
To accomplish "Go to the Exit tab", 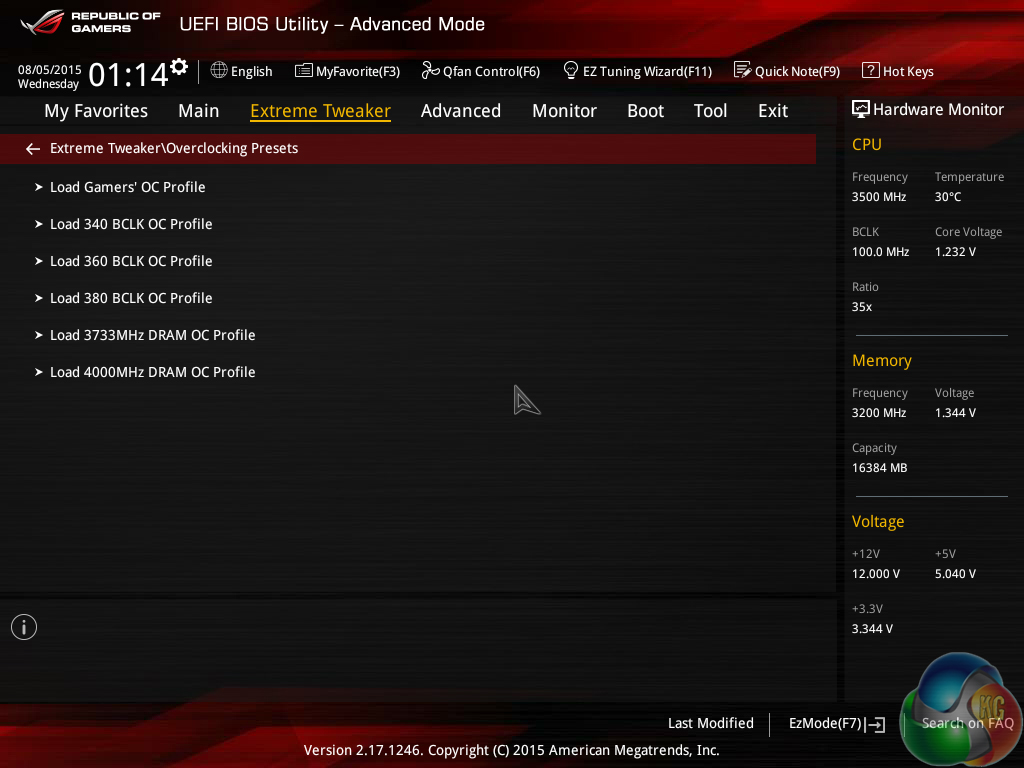I will (x=773, y=111).
